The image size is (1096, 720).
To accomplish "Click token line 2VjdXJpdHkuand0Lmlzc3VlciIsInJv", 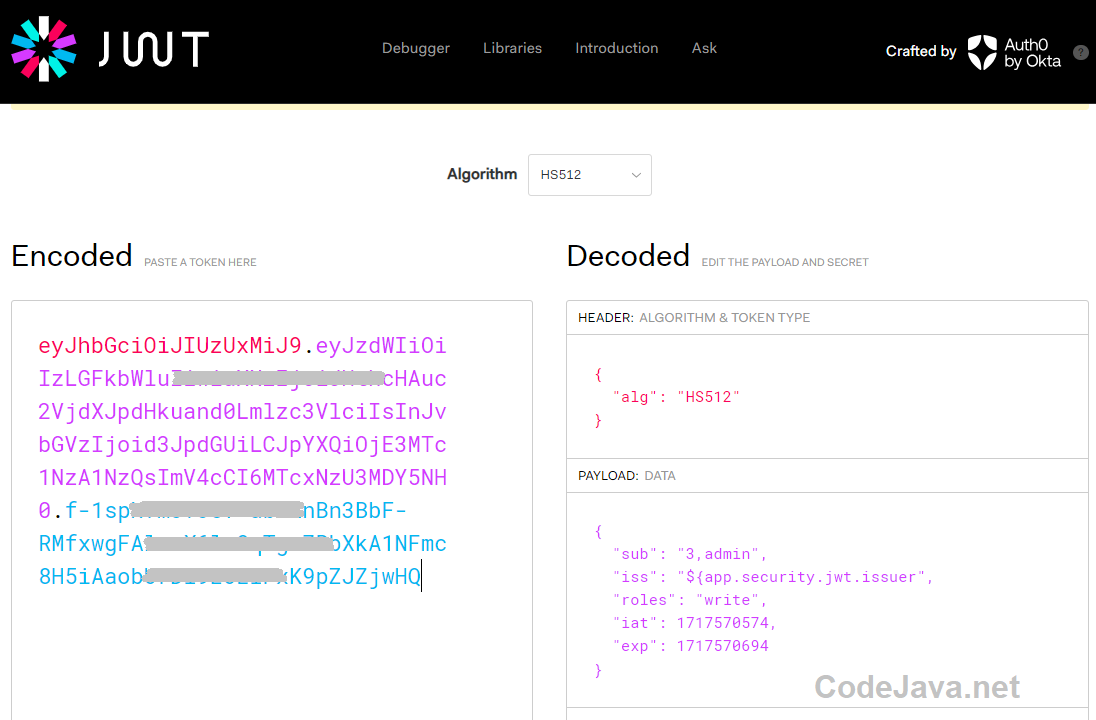I will 243,411.
